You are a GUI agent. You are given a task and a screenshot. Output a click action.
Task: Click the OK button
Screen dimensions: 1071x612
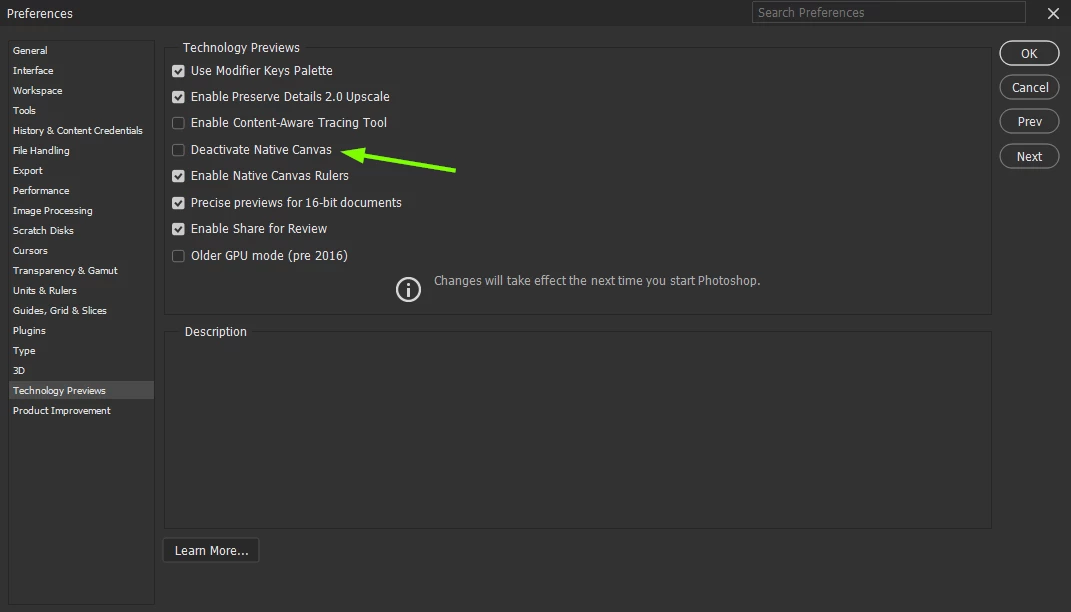point(1029,53)
